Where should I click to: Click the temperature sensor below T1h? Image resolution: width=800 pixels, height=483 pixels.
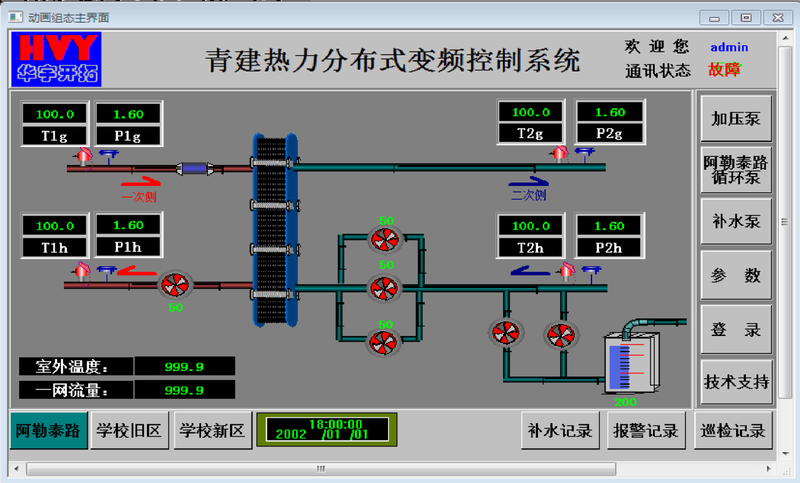82,271
